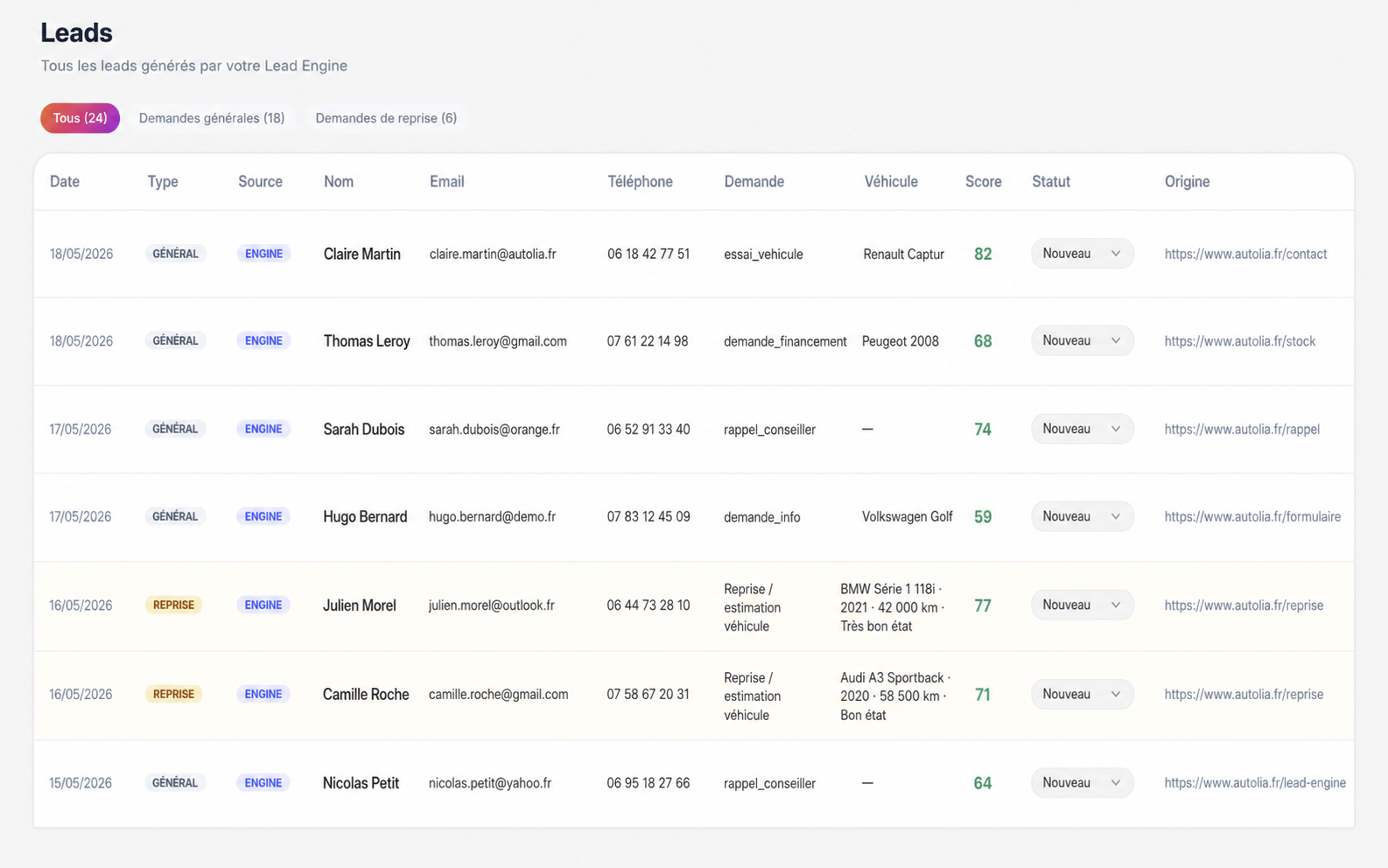Select the name Hugo Bernard
Image resolution: width=1388 pixels, height=868 pixels.
coord(365,516)
